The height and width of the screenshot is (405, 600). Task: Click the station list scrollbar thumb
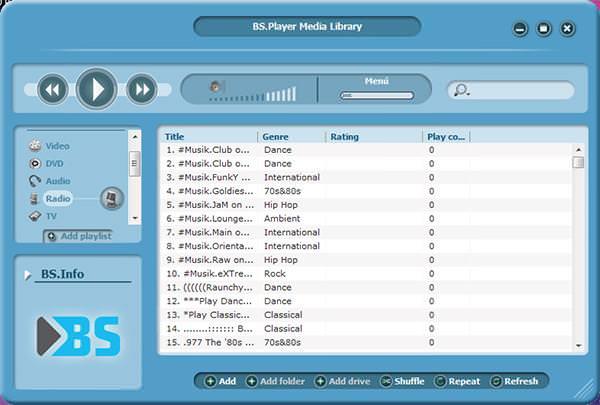tap(579, 162)
